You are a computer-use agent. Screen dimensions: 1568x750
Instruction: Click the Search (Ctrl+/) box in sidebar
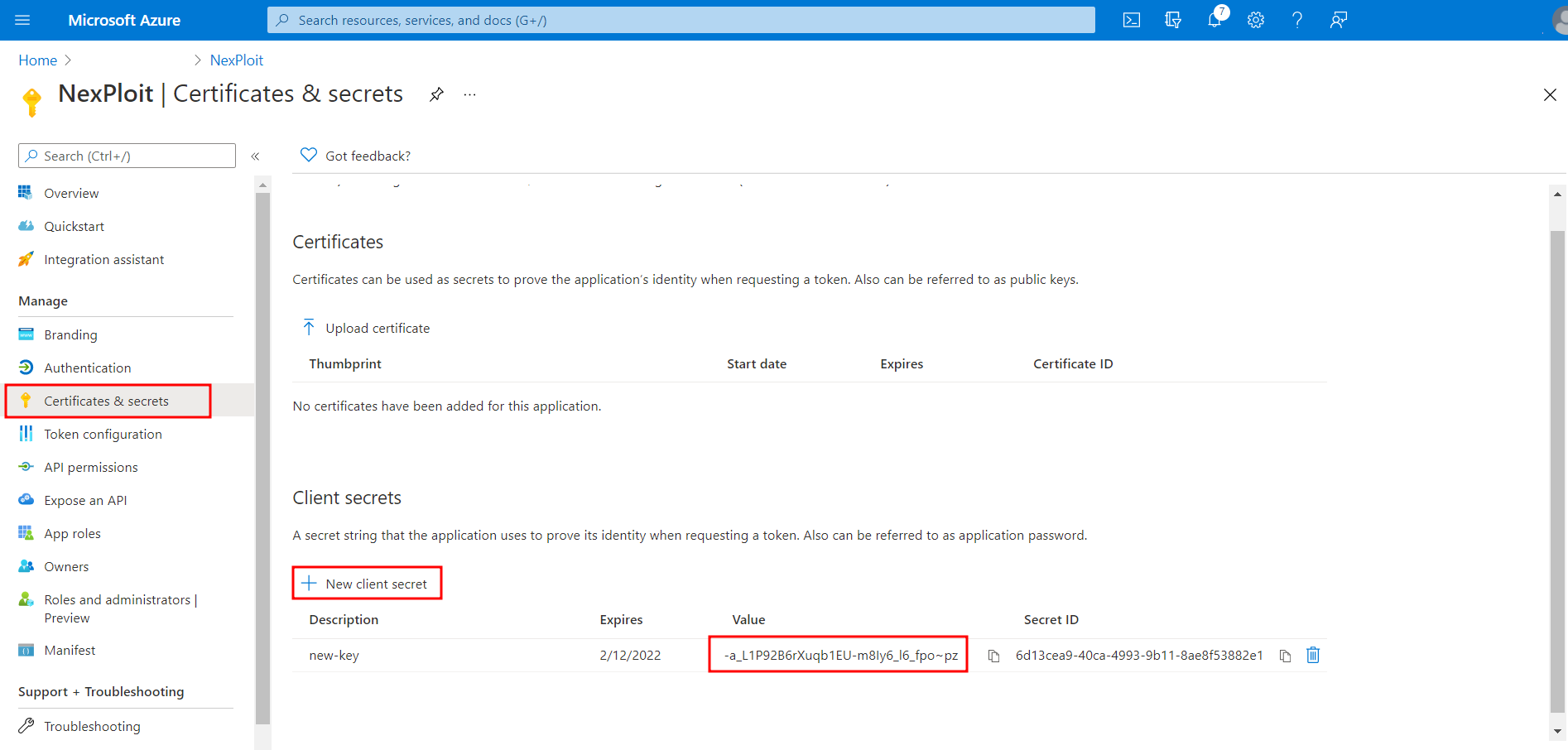127,156
